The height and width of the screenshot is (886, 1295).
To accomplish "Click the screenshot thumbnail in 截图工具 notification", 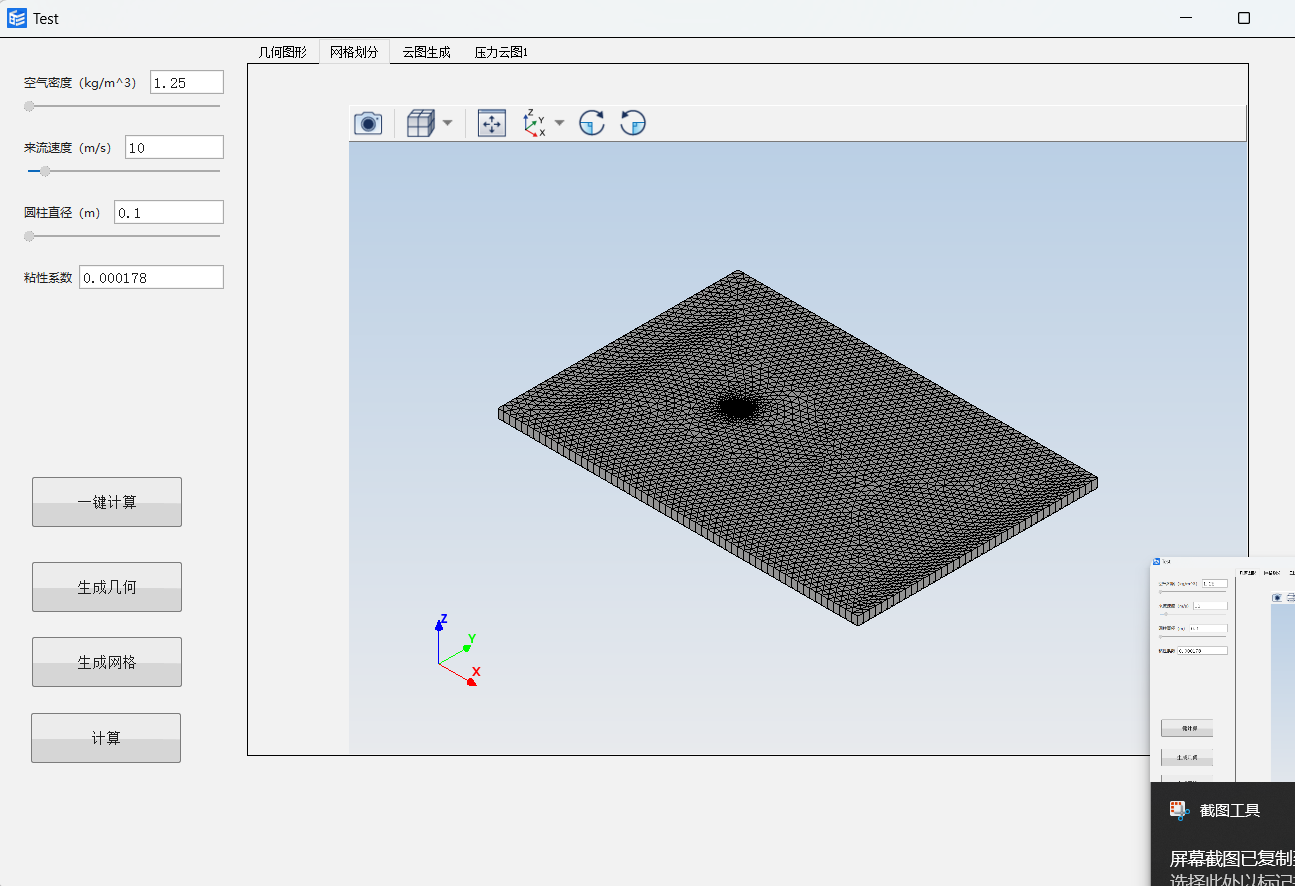I will (1222, 669).
